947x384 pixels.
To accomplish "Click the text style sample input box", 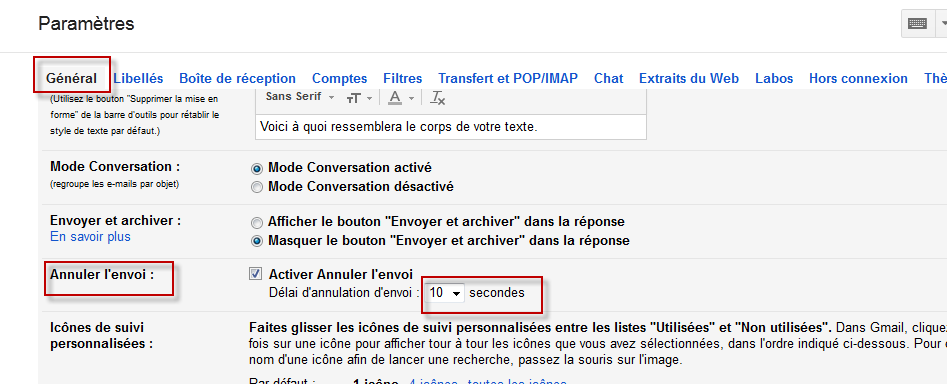I will pos(451,127).
